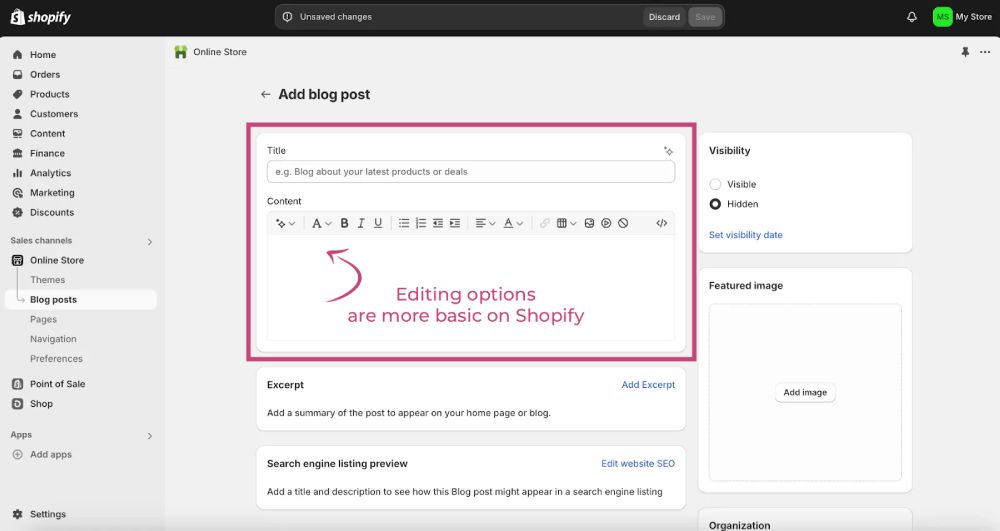The width and height of the screenshot is (1000, 531).
Task: Insert a bulleted list
Action: point(404,224)
